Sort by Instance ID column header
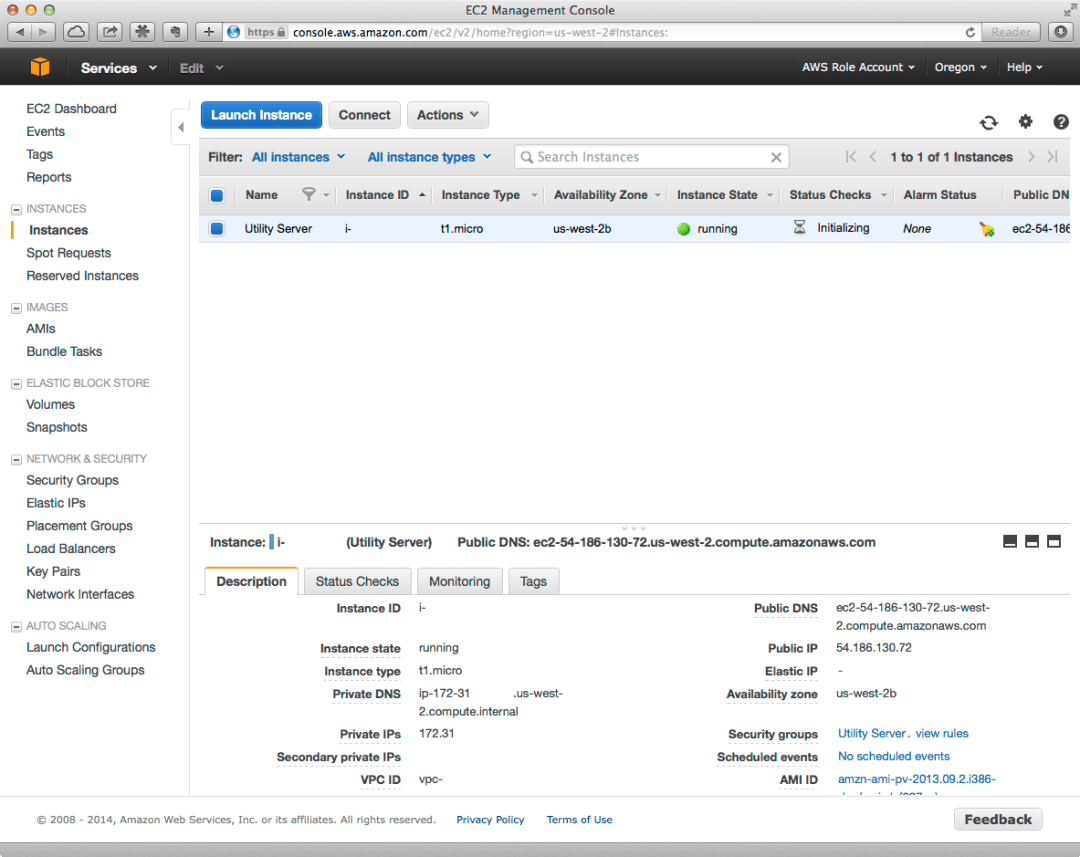The height and width of the screenshot is (857, 1080). (377, 195)
